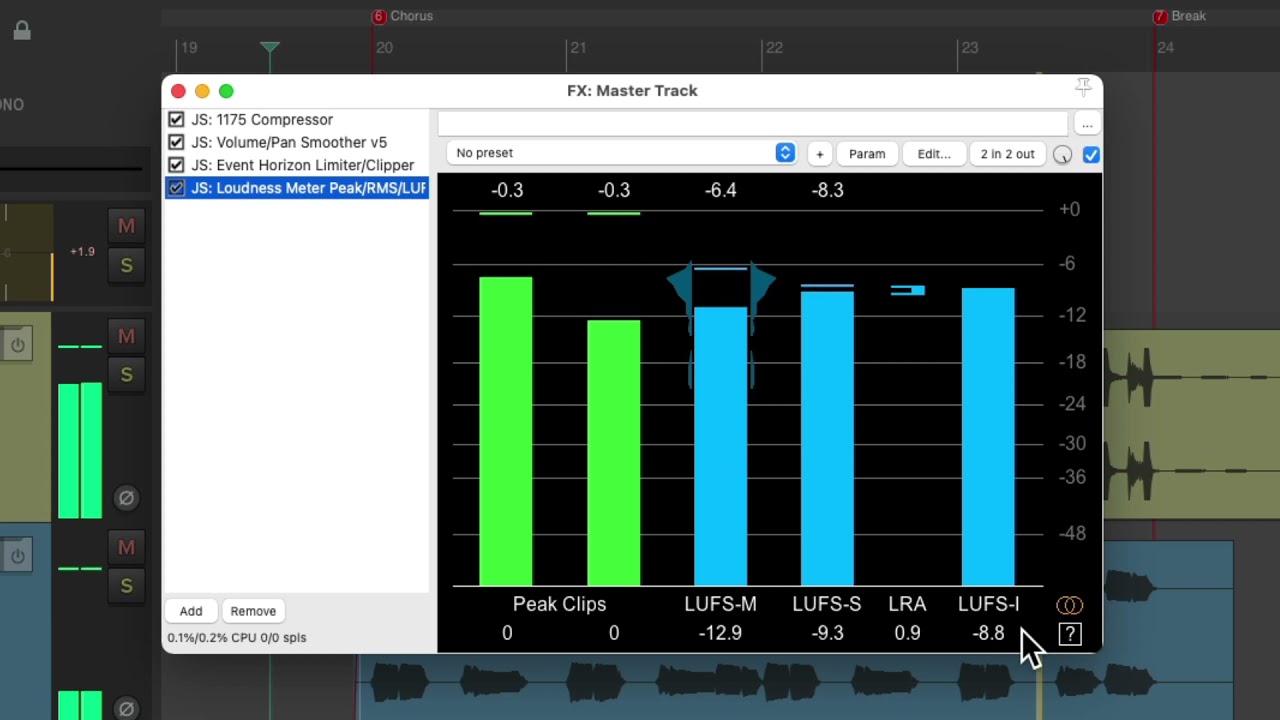Image resolution: width=1280 pixels, height=720 pixels.
Task: Click the orange overlapping-circles icon in meter
Action: 1069,605
